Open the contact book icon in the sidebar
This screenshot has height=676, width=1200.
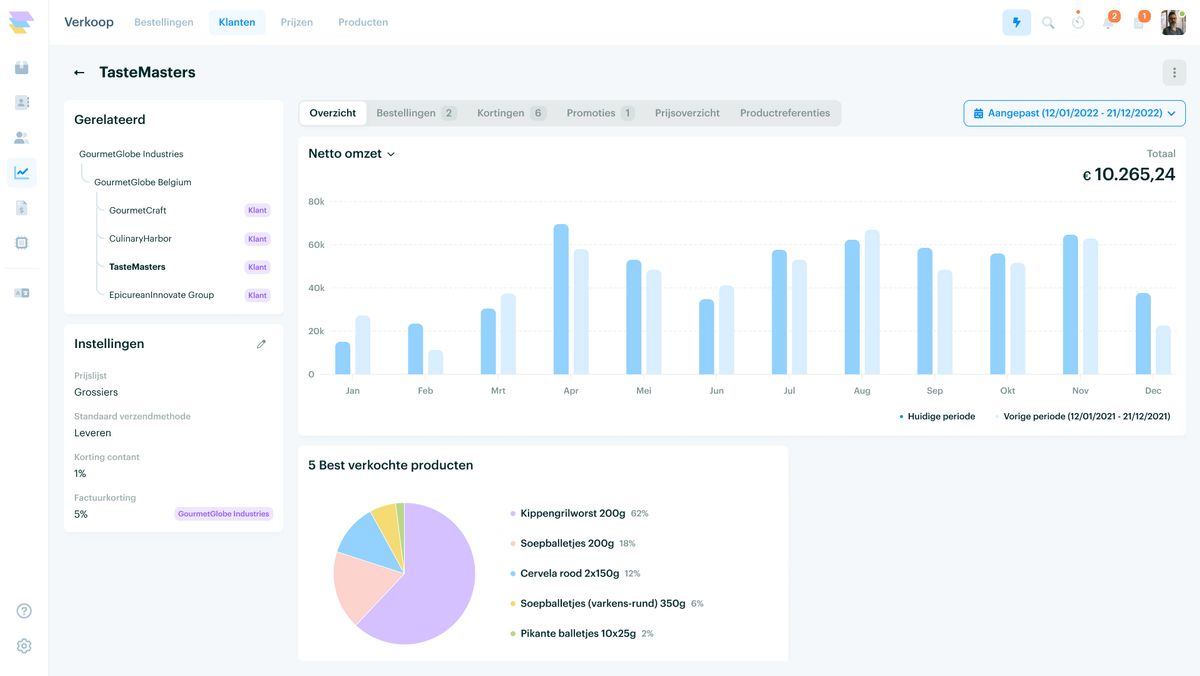(x=22, y=103)
